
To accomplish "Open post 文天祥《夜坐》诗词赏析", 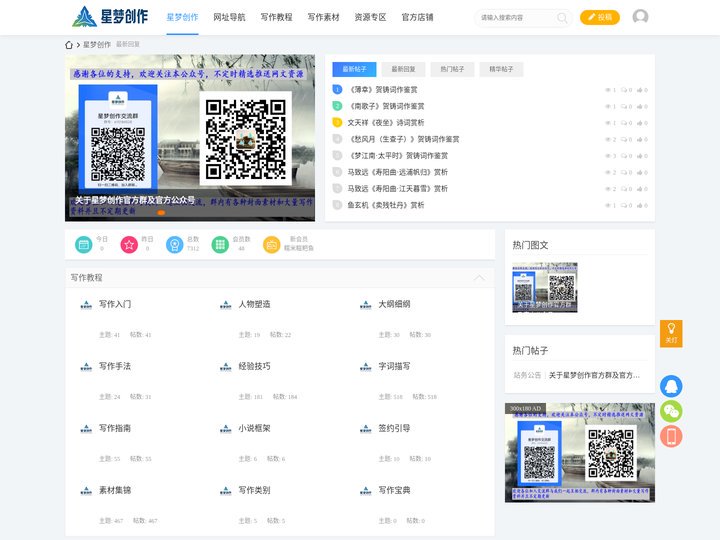I will (x=386, y=123).
